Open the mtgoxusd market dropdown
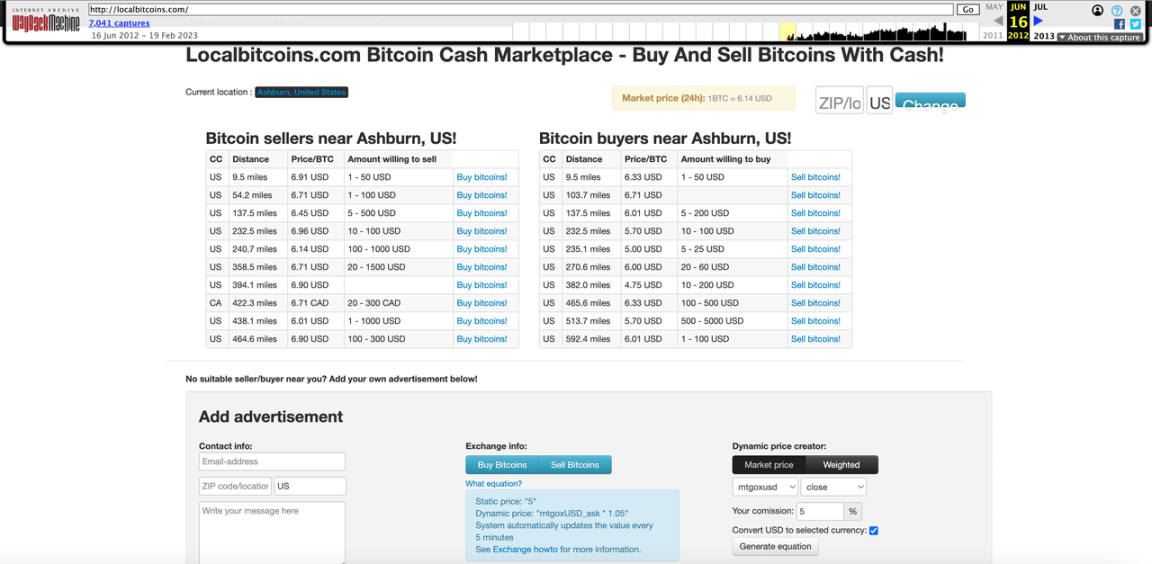1152x564 pixels. click(765, 487)
